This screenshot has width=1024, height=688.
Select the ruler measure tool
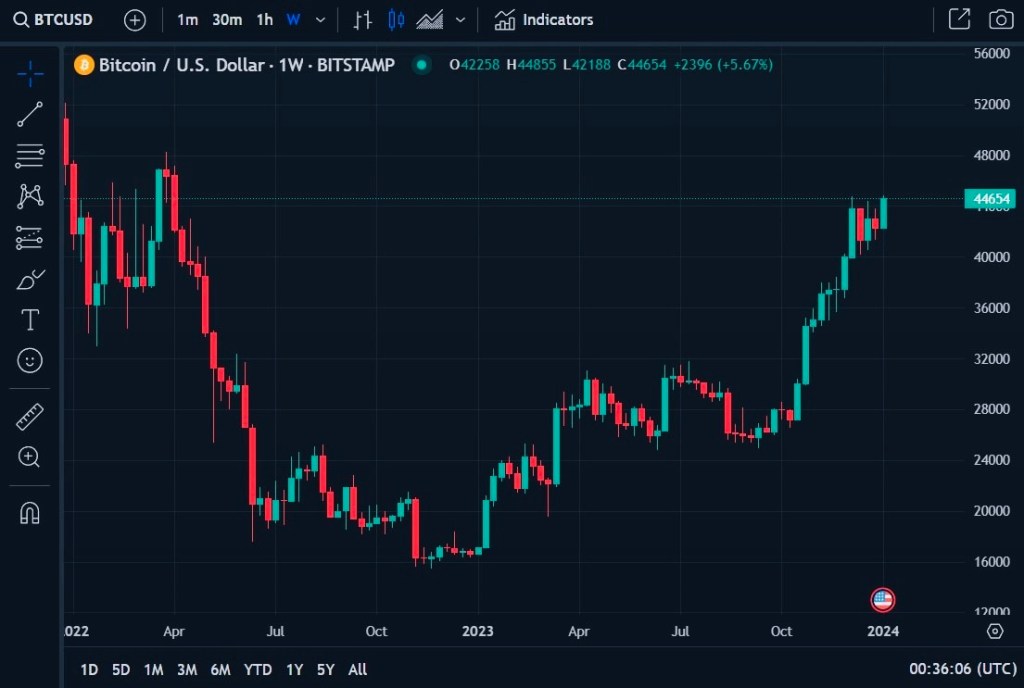click(30, 416)
